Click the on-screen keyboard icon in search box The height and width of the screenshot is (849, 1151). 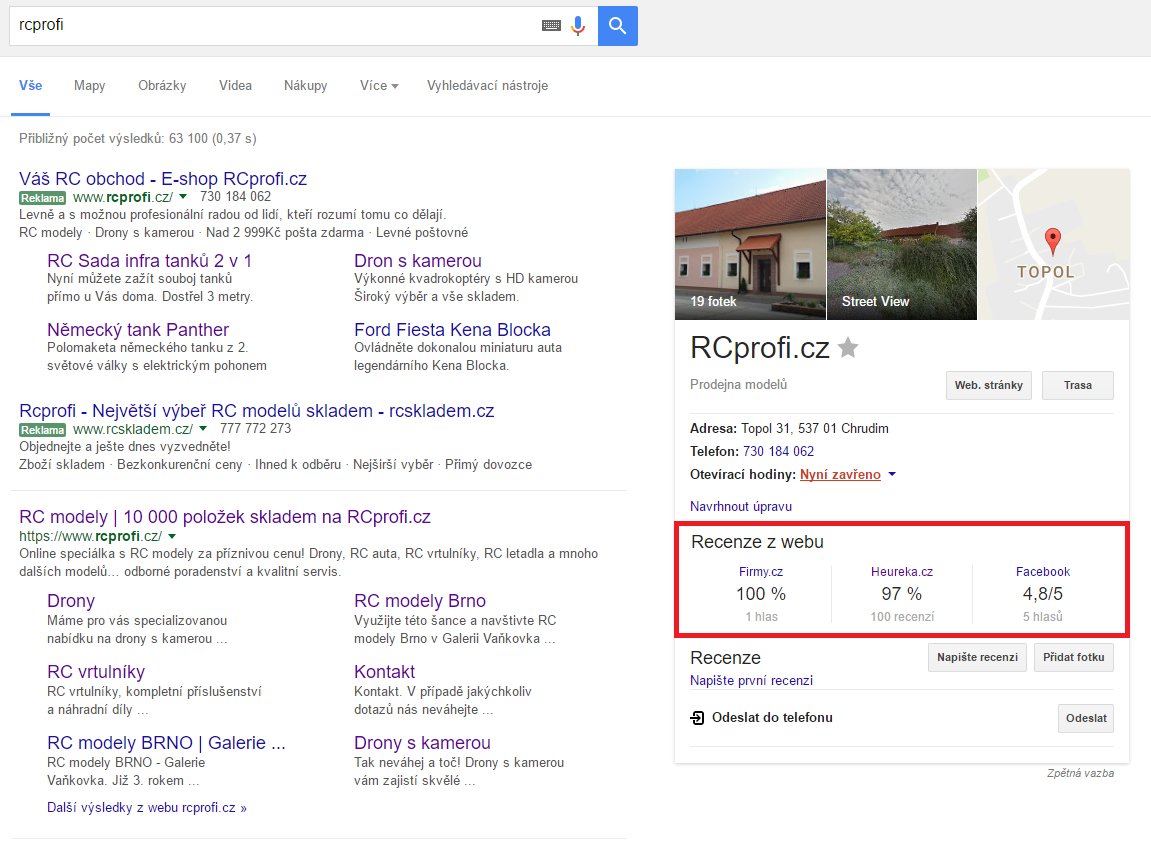551,26
